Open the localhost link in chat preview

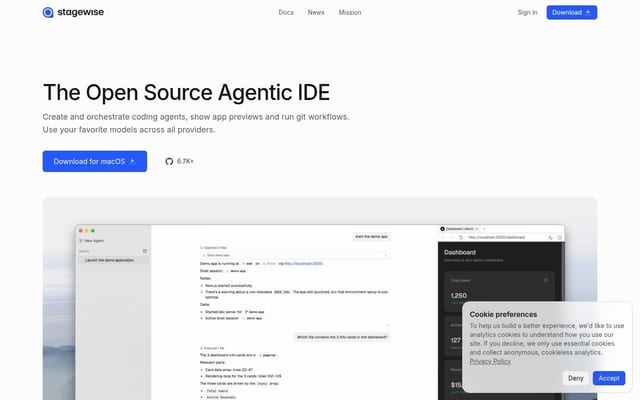304,264
